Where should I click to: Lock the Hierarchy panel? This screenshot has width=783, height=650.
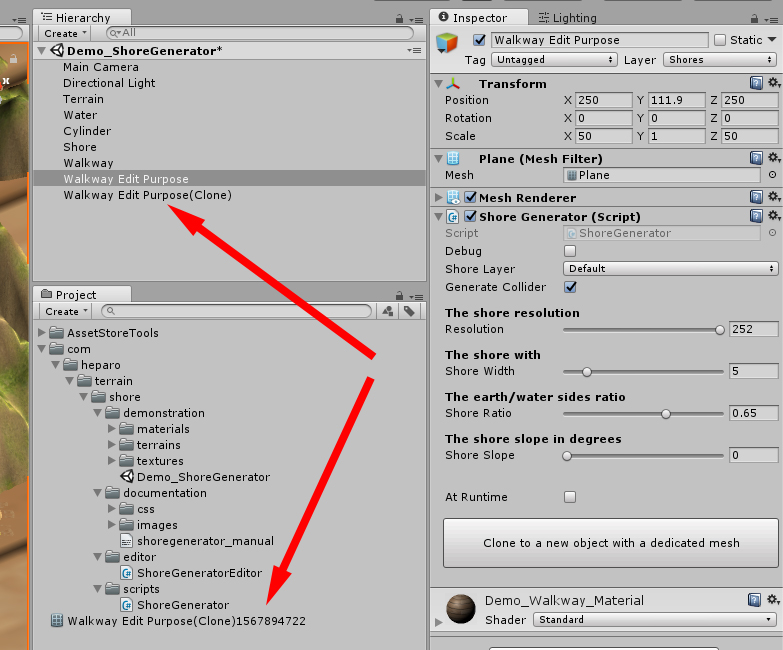coord(399,19)
